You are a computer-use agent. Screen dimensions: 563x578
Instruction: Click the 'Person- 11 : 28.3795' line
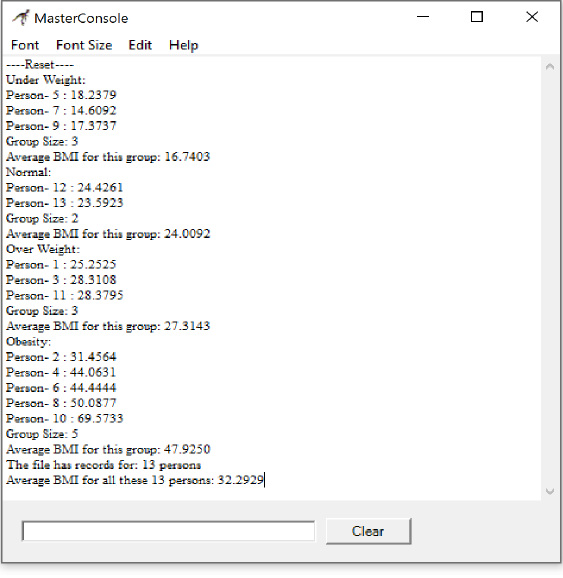coord(65,295)
